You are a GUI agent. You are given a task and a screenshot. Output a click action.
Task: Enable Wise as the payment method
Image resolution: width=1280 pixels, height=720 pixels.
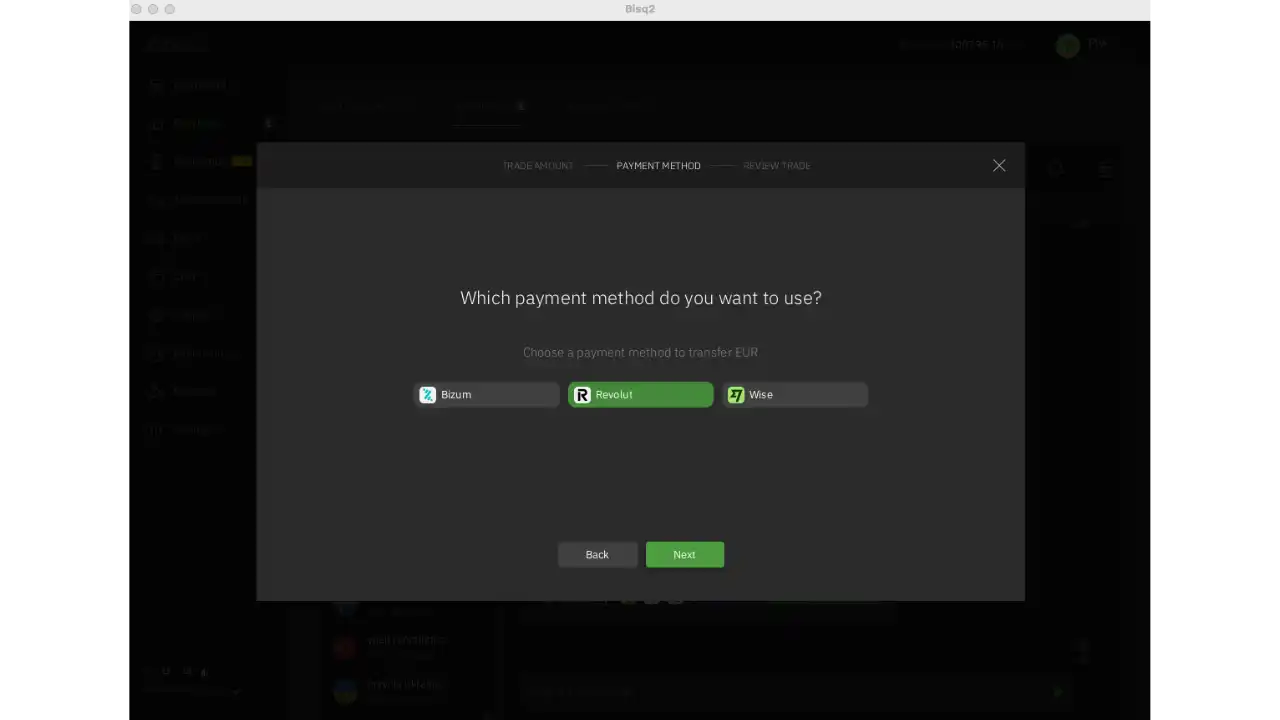click(795, 395)
